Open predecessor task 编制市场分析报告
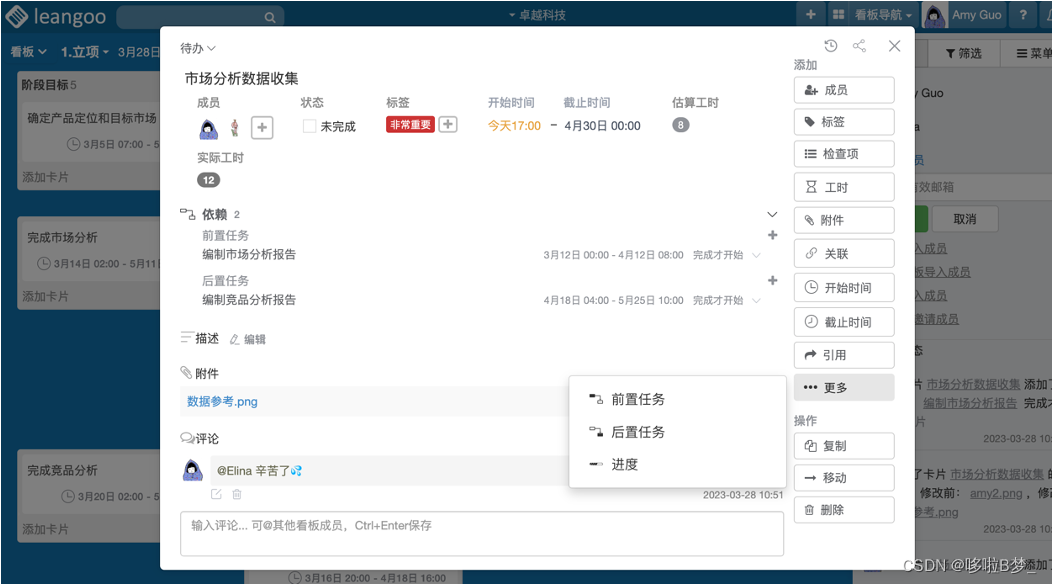 pos(249,254)
